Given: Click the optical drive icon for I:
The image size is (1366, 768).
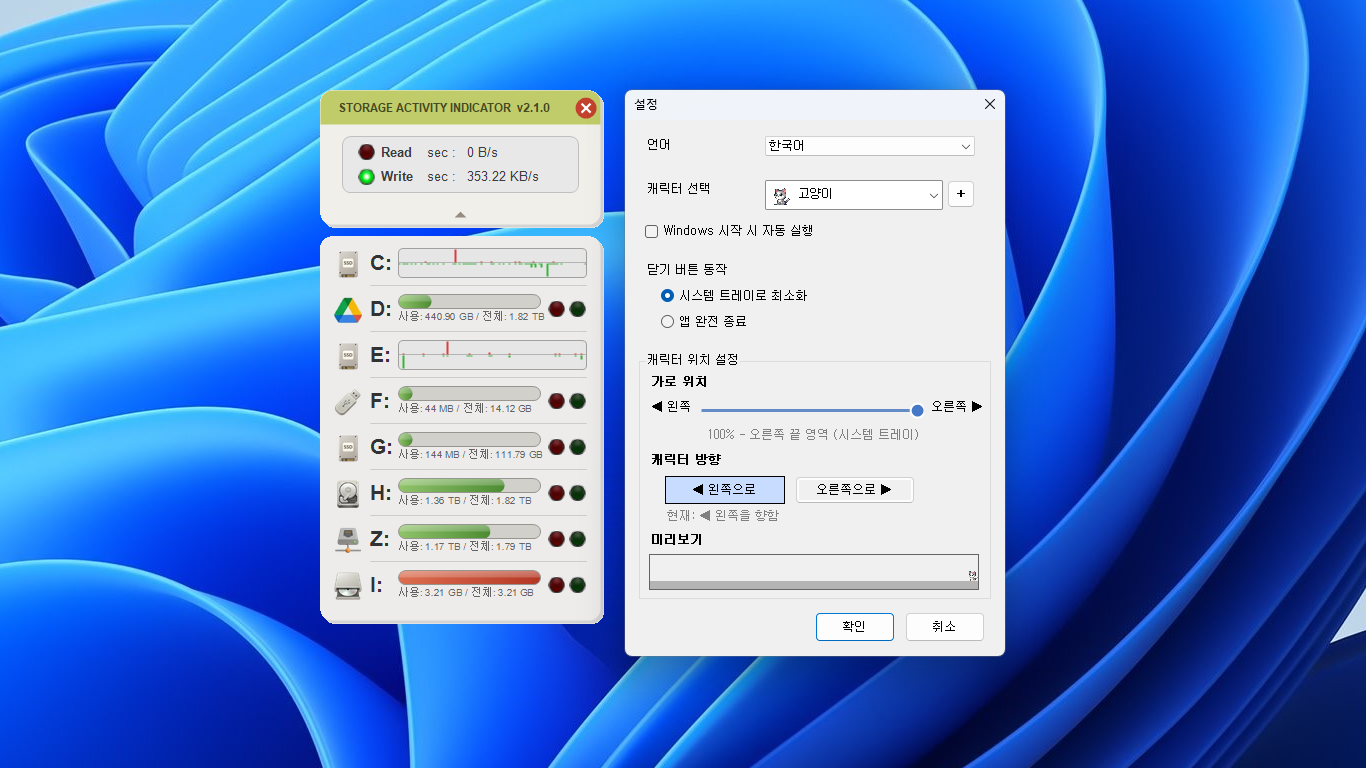Looking at the screenshot, I should (348, 585).
